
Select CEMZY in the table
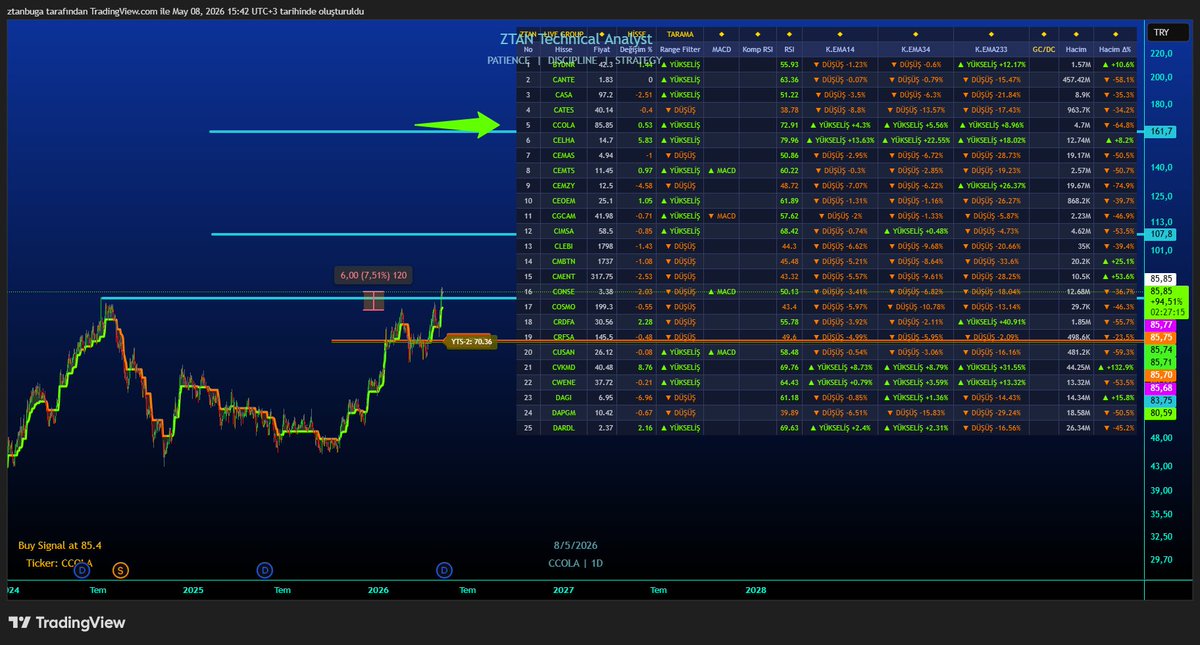564,186
